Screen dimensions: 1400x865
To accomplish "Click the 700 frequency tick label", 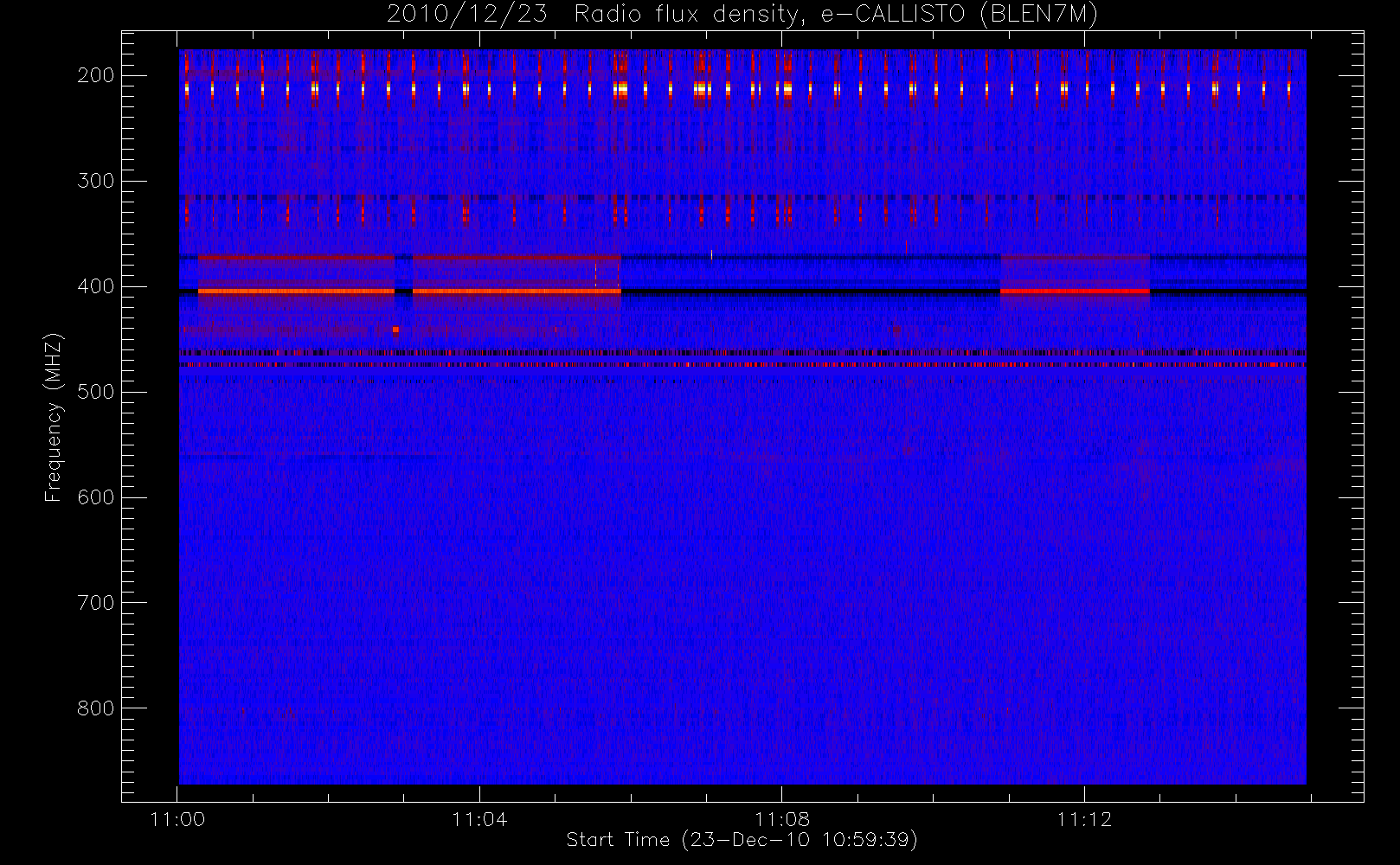I will pyautogui.click(x=96, y=603).
